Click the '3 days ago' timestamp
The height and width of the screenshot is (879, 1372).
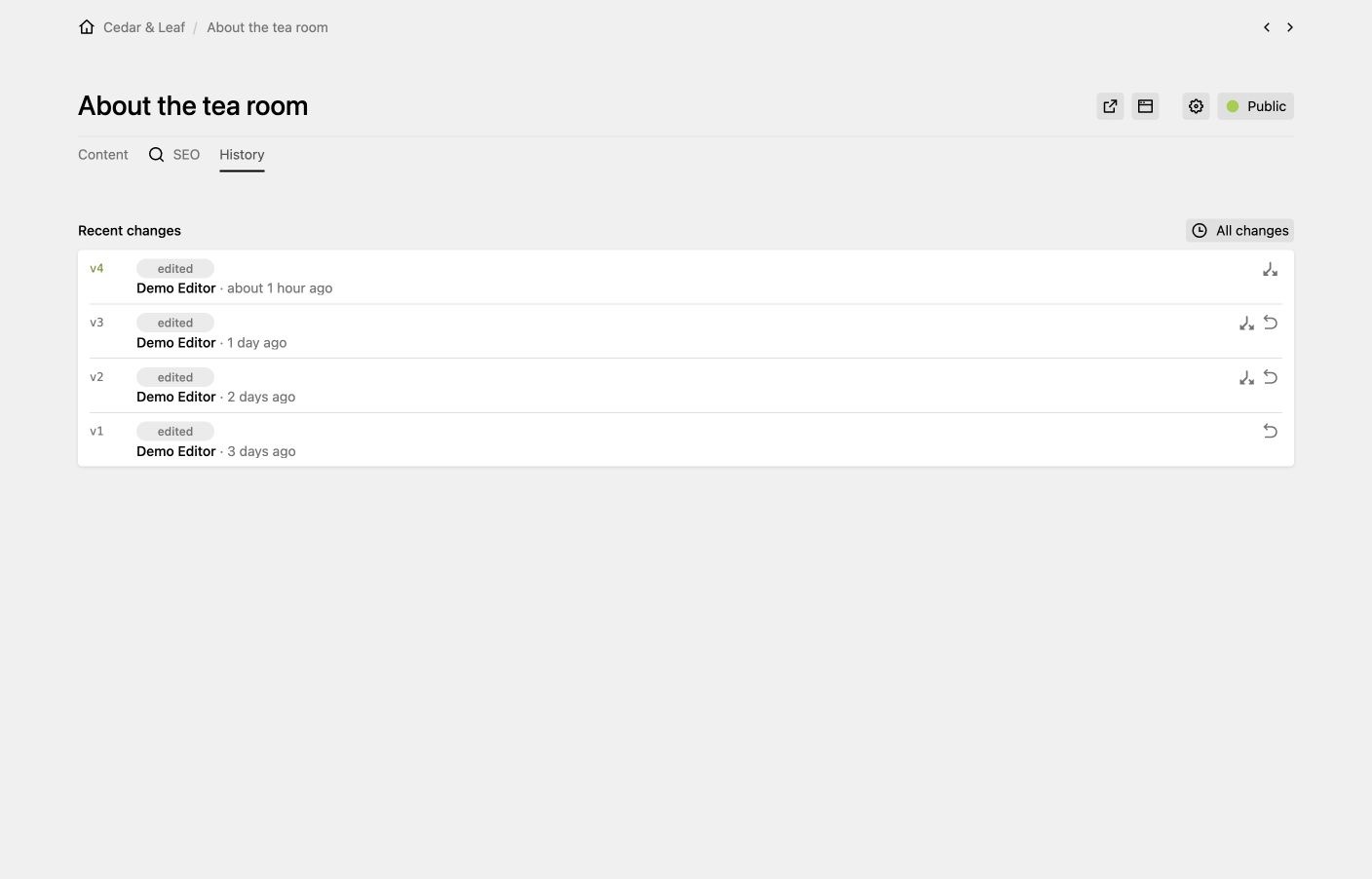point(261,451)
